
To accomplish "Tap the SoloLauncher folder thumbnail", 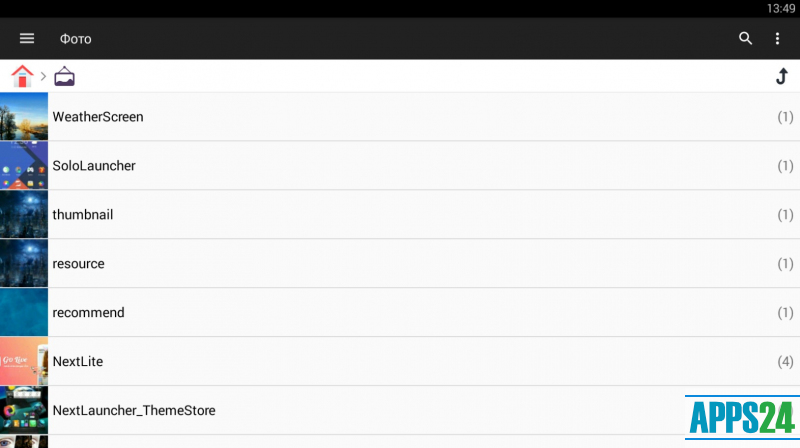I will [x=24, y=166].
